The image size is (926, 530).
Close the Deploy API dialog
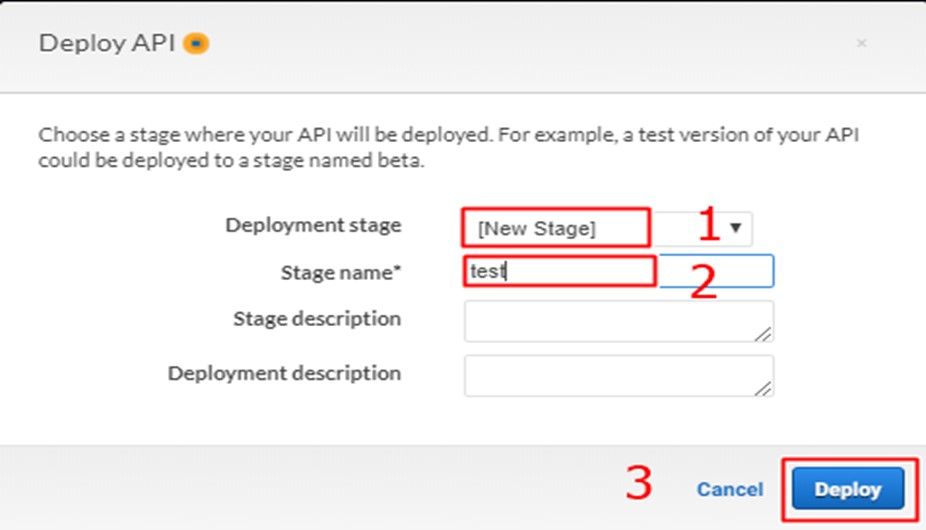861,44
